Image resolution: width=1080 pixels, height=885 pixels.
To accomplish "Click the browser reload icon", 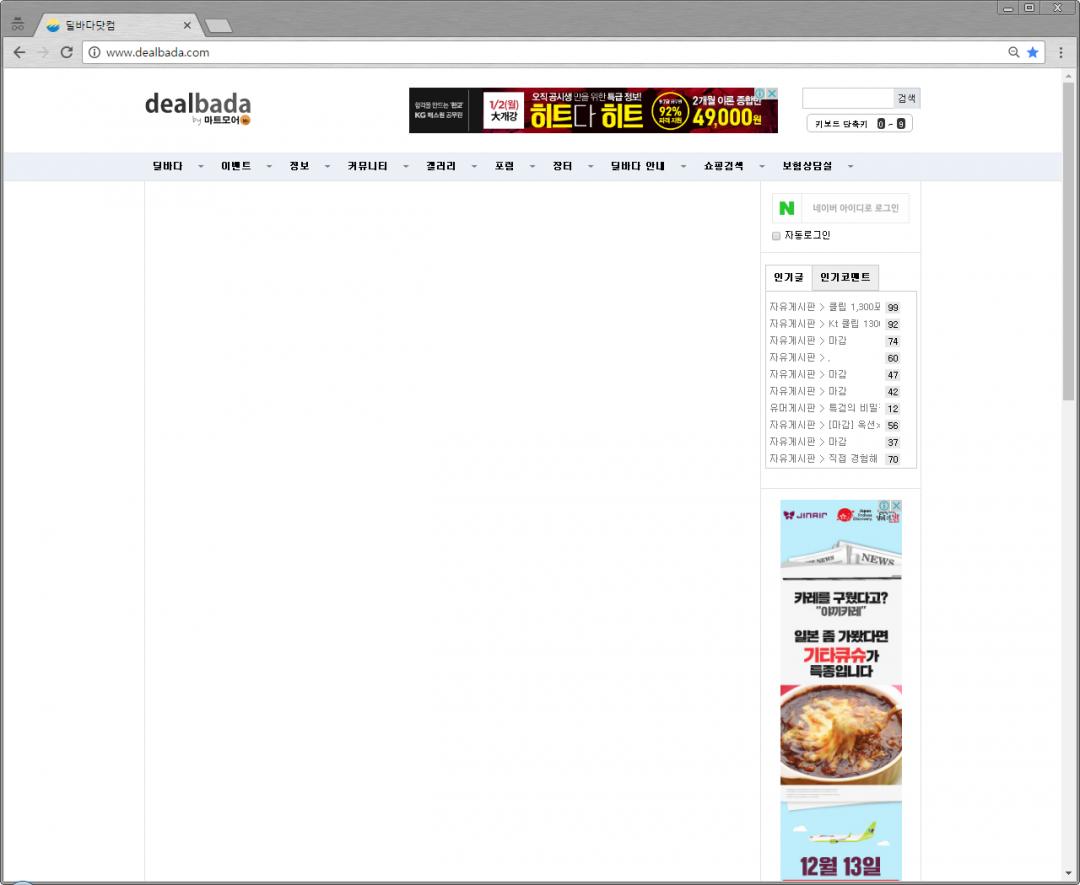I will pos(67,52).
